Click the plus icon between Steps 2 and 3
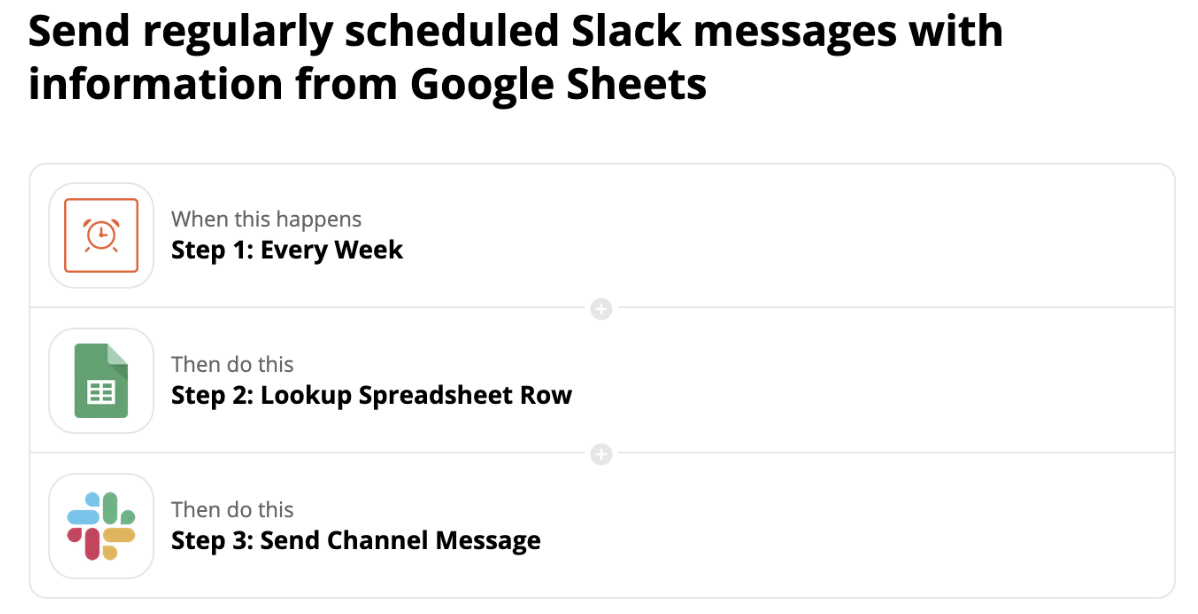Viewport: 1198px width, 614px height. tap(601, 454)
